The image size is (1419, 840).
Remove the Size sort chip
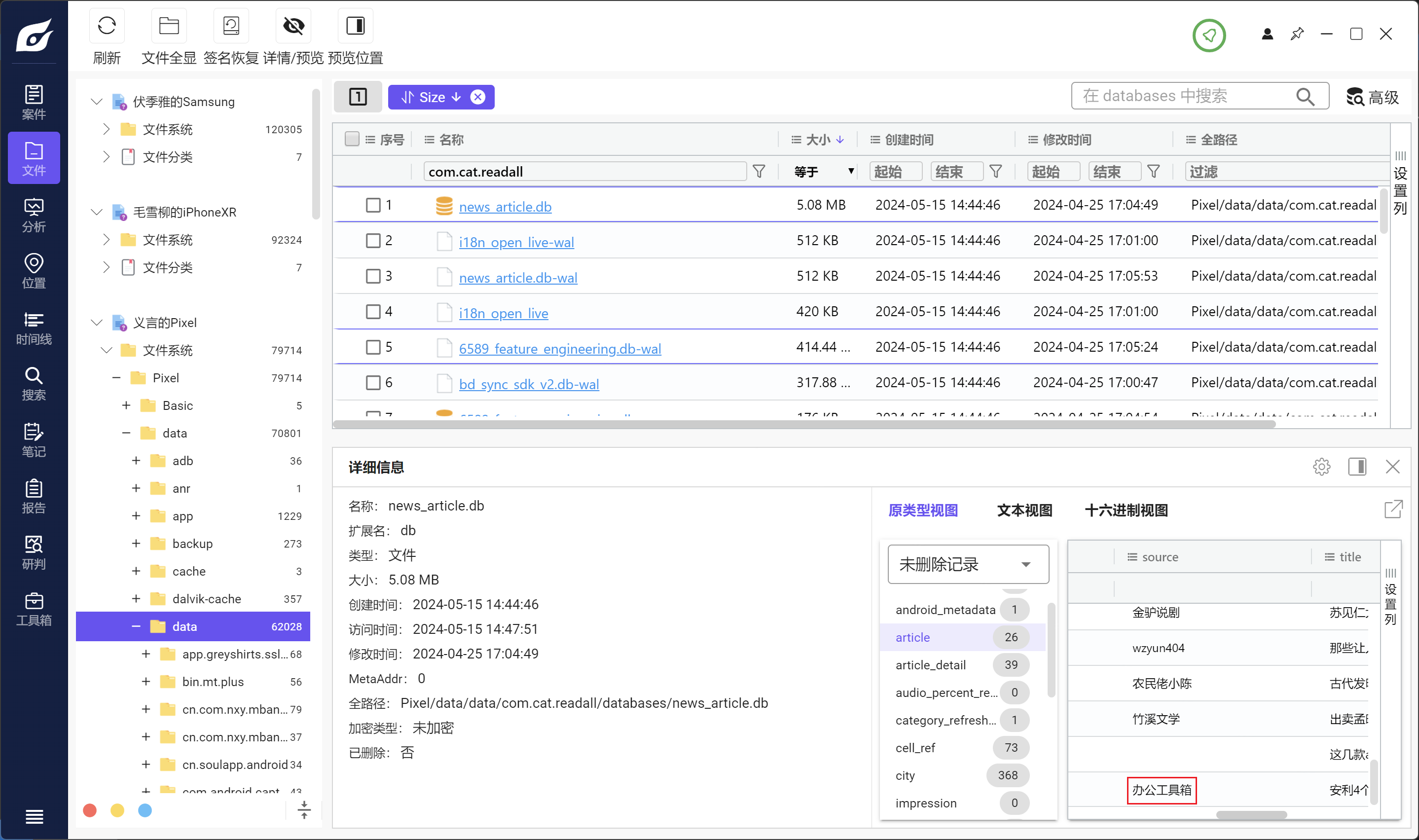478,97
